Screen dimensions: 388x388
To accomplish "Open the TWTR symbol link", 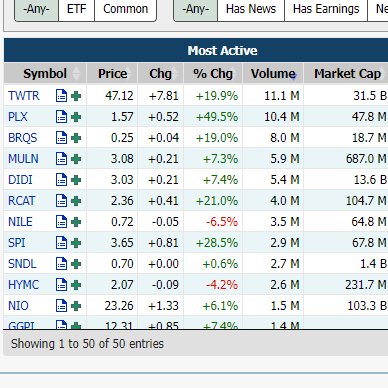I will (24, 96).
